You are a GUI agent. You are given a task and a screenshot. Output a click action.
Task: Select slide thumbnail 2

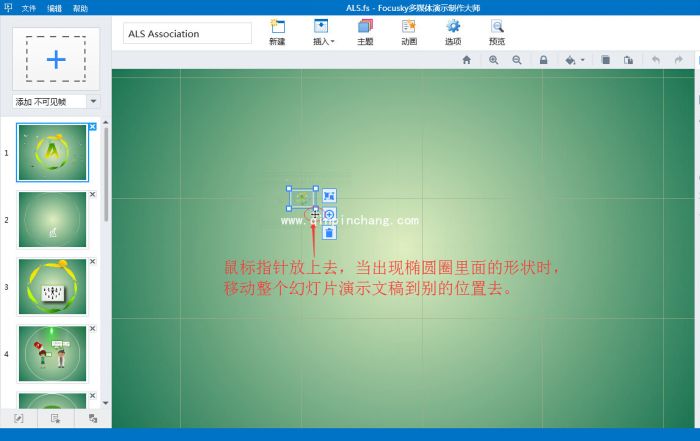click(x=52, y=220)
